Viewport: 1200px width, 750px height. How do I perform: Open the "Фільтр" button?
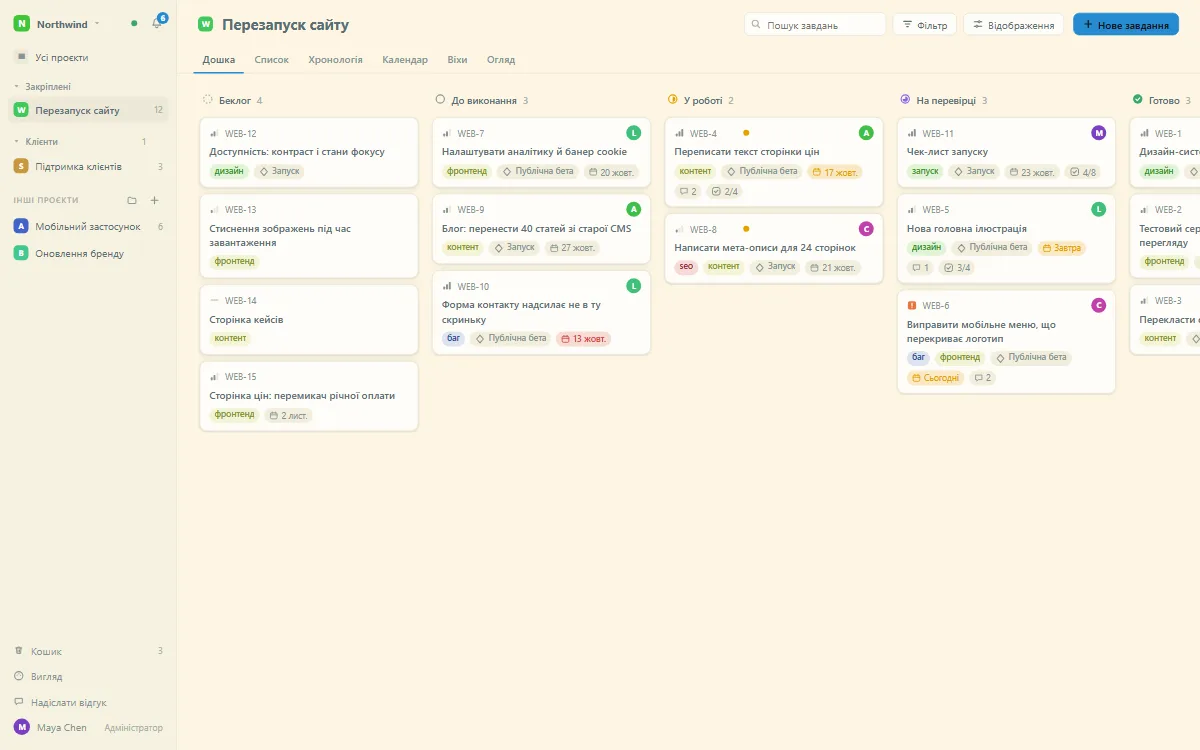(x=925, y=25)
